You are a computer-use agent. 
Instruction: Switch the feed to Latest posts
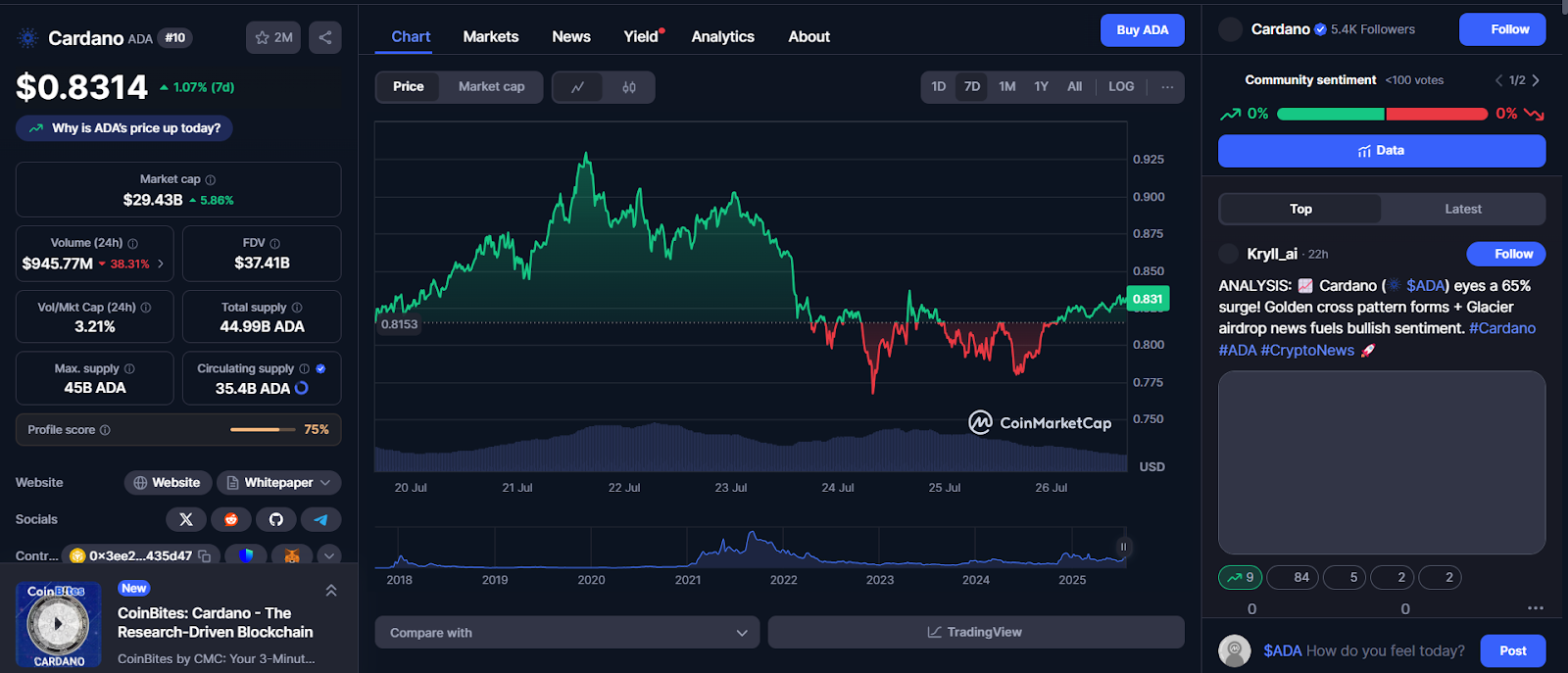pos(1463,209)
